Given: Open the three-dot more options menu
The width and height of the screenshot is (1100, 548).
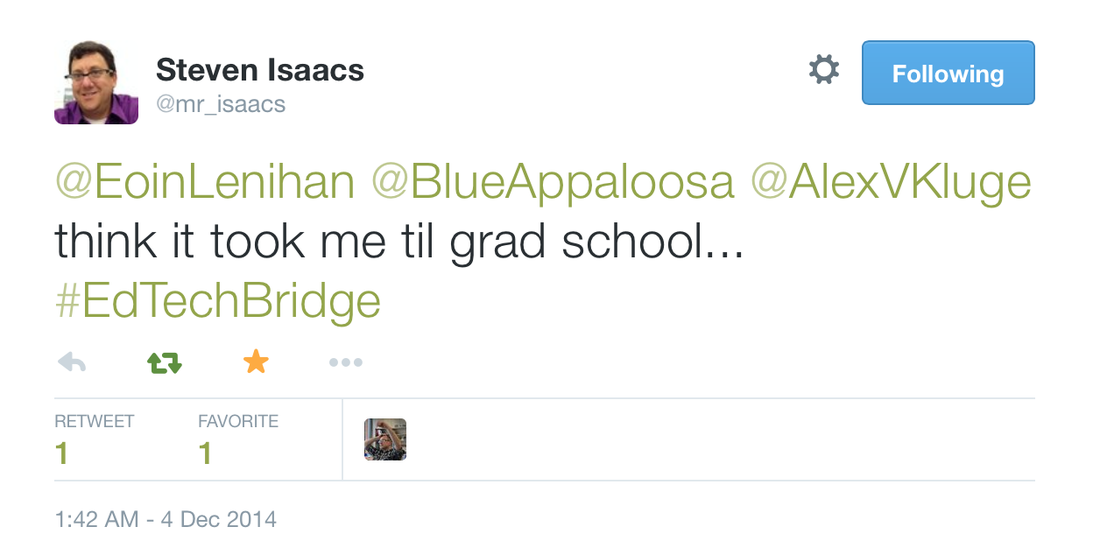Looking at the screenshot, I should click(x=346, y=363).
